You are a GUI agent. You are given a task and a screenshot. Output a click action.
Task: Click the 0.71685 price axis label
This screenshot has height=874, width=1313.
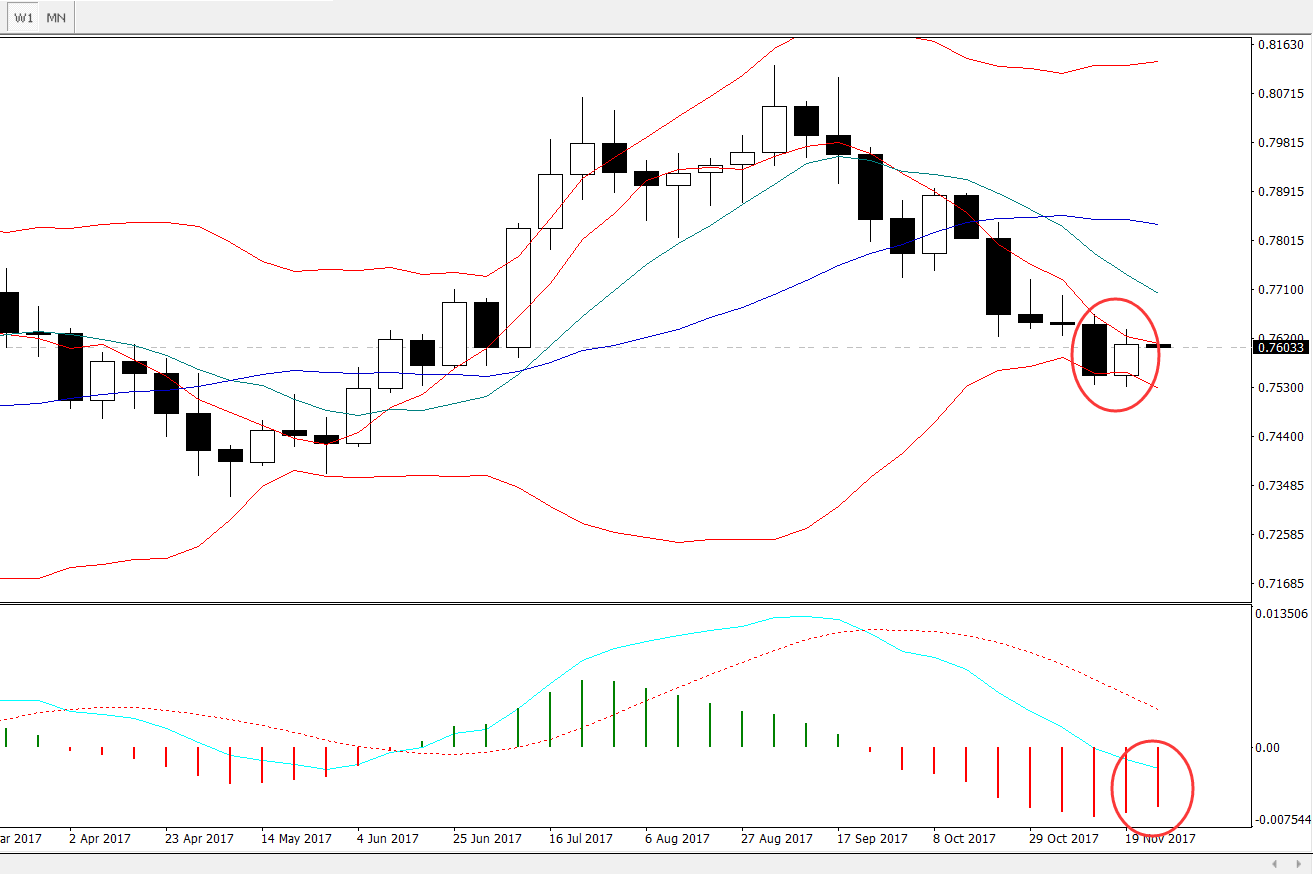pos(1283,584)
